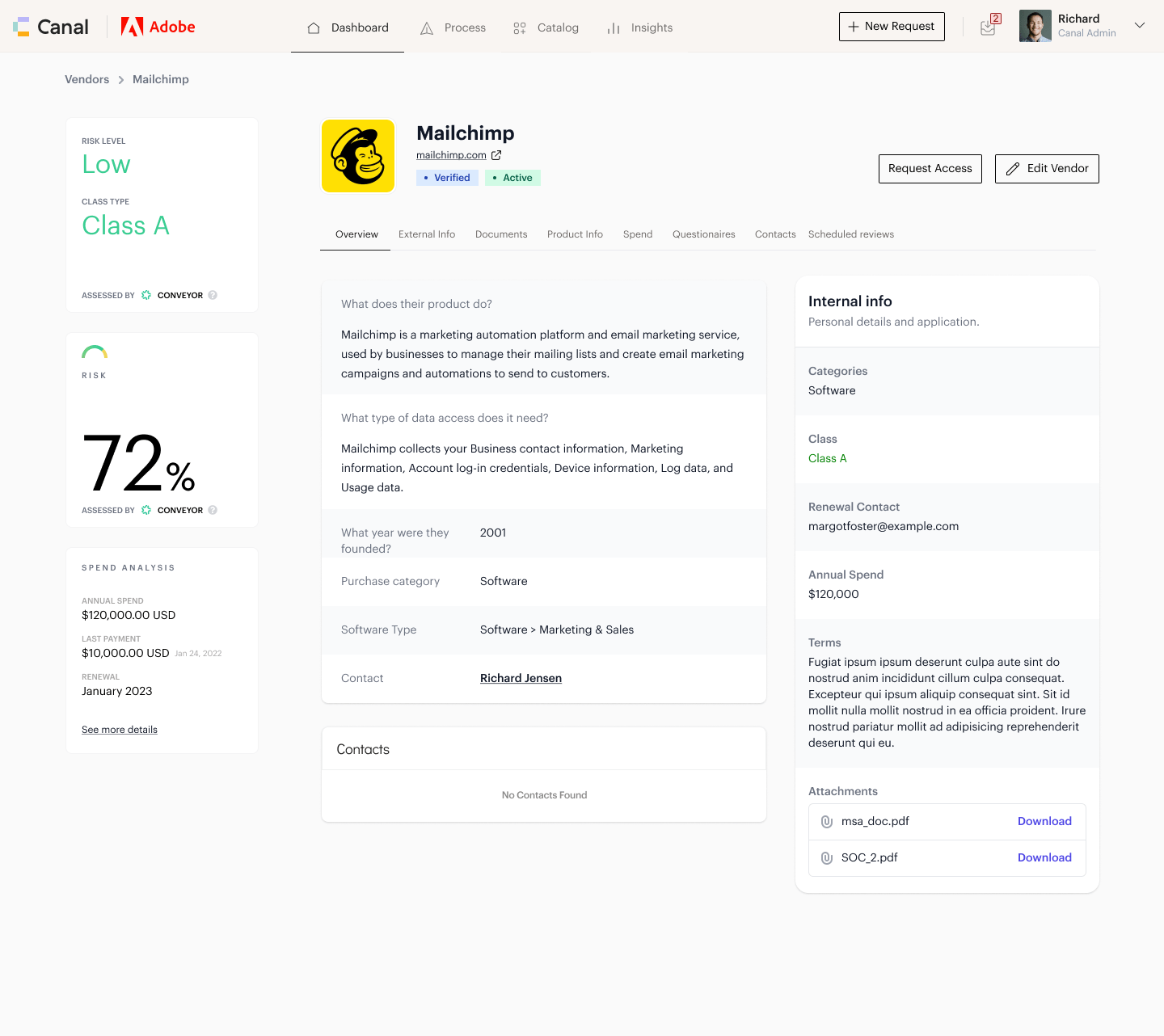Click the Request Access button

(930, 169)
